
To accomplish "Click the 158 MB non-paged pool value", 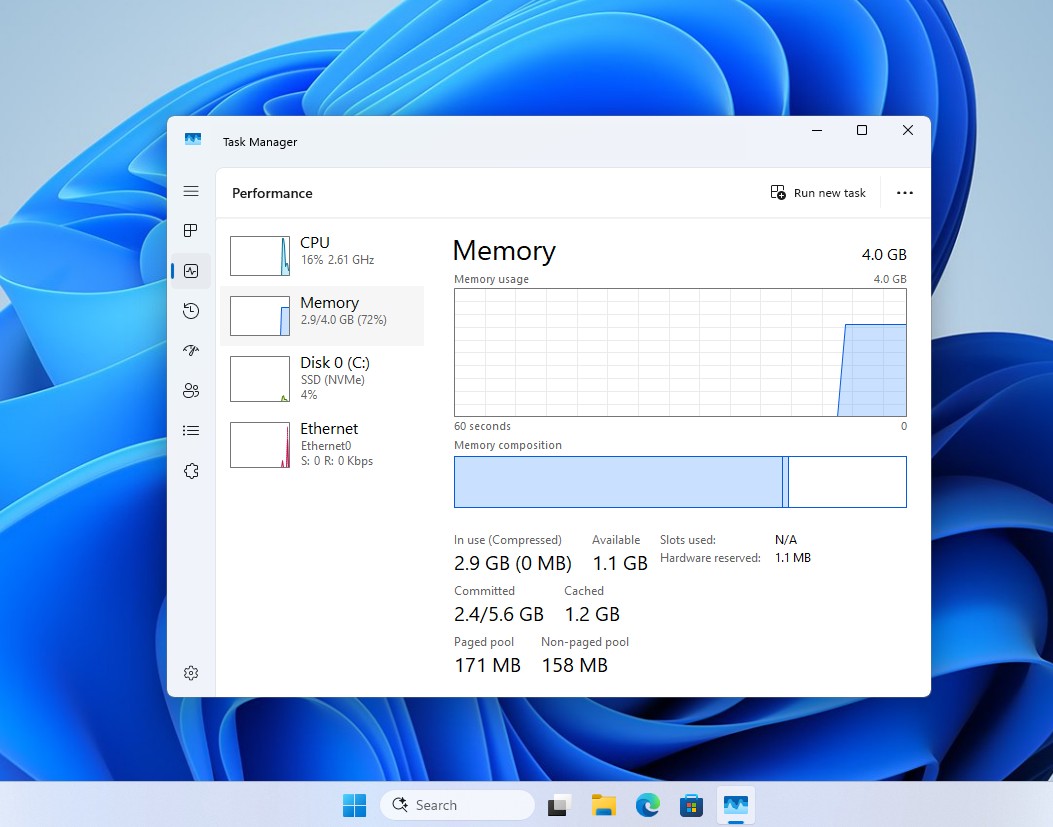I will [574, 665].
